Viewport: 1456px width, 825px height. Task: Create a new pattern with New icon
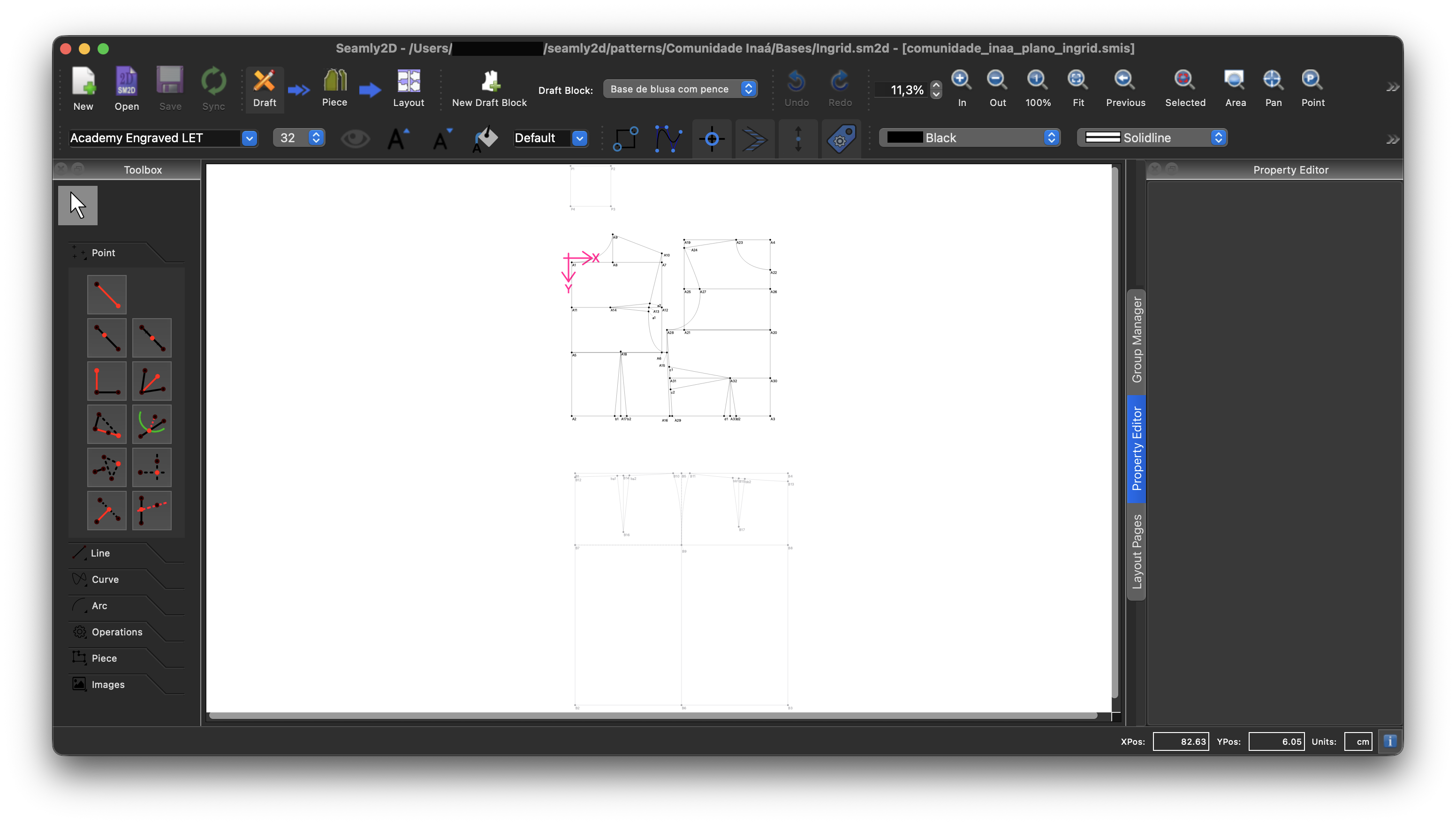click(x=83, y=88)
